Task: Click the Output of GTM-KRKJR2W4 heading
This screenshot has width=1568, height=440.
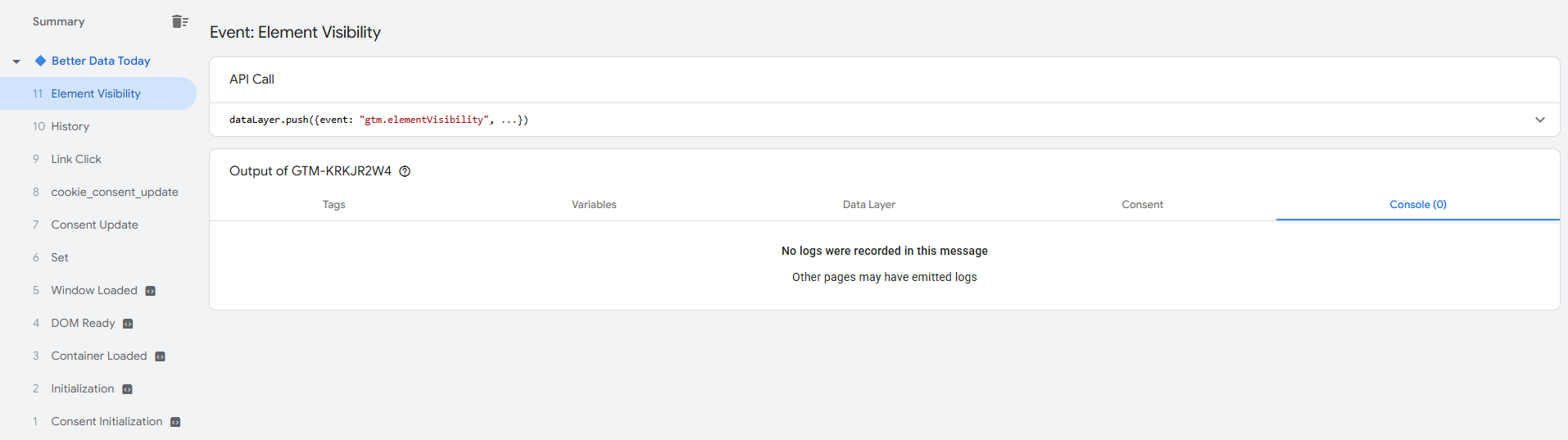Action: (310, 171)
